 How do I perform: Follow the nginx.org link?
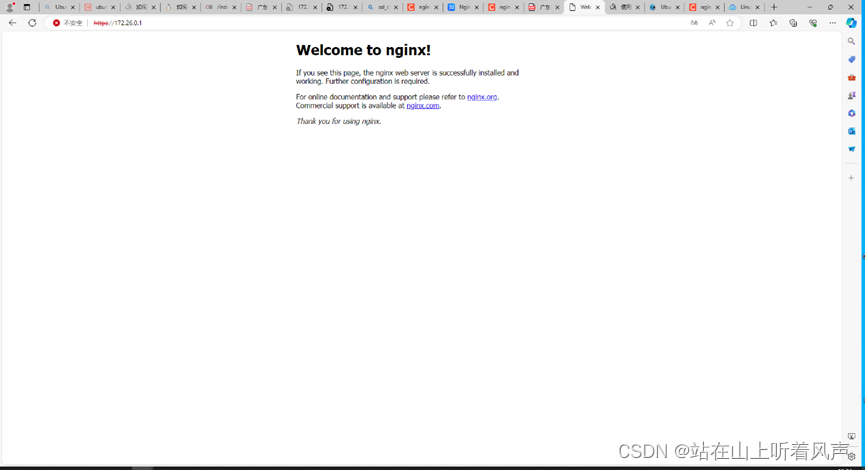pyautogui.click(x=482, y=97)
